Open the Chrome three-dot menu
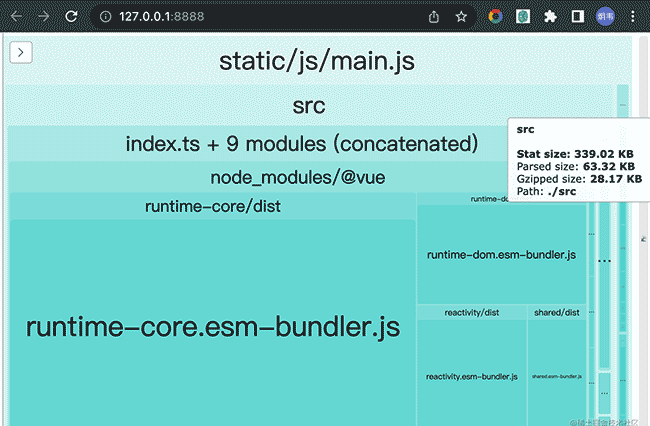Viewport: 650px width, 426px height. coord(633,17)
